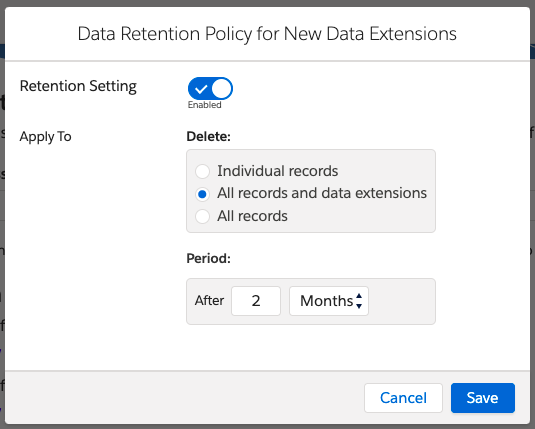This screenshot has height=429, width=535.
Task: Click the After label beside the number field
Action: [x=209, y=301]
